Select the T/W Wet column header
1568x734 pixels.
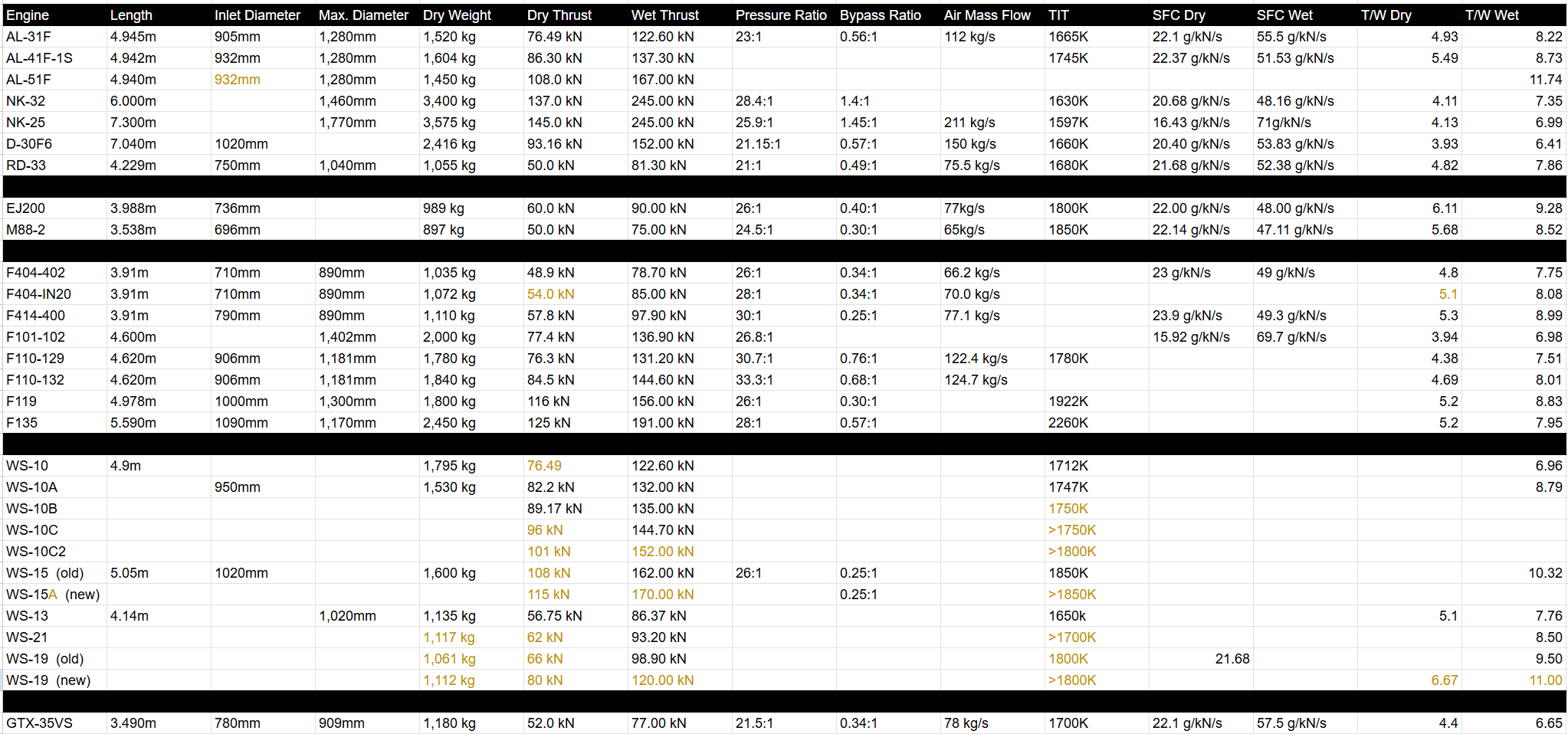click(1491, 15)
